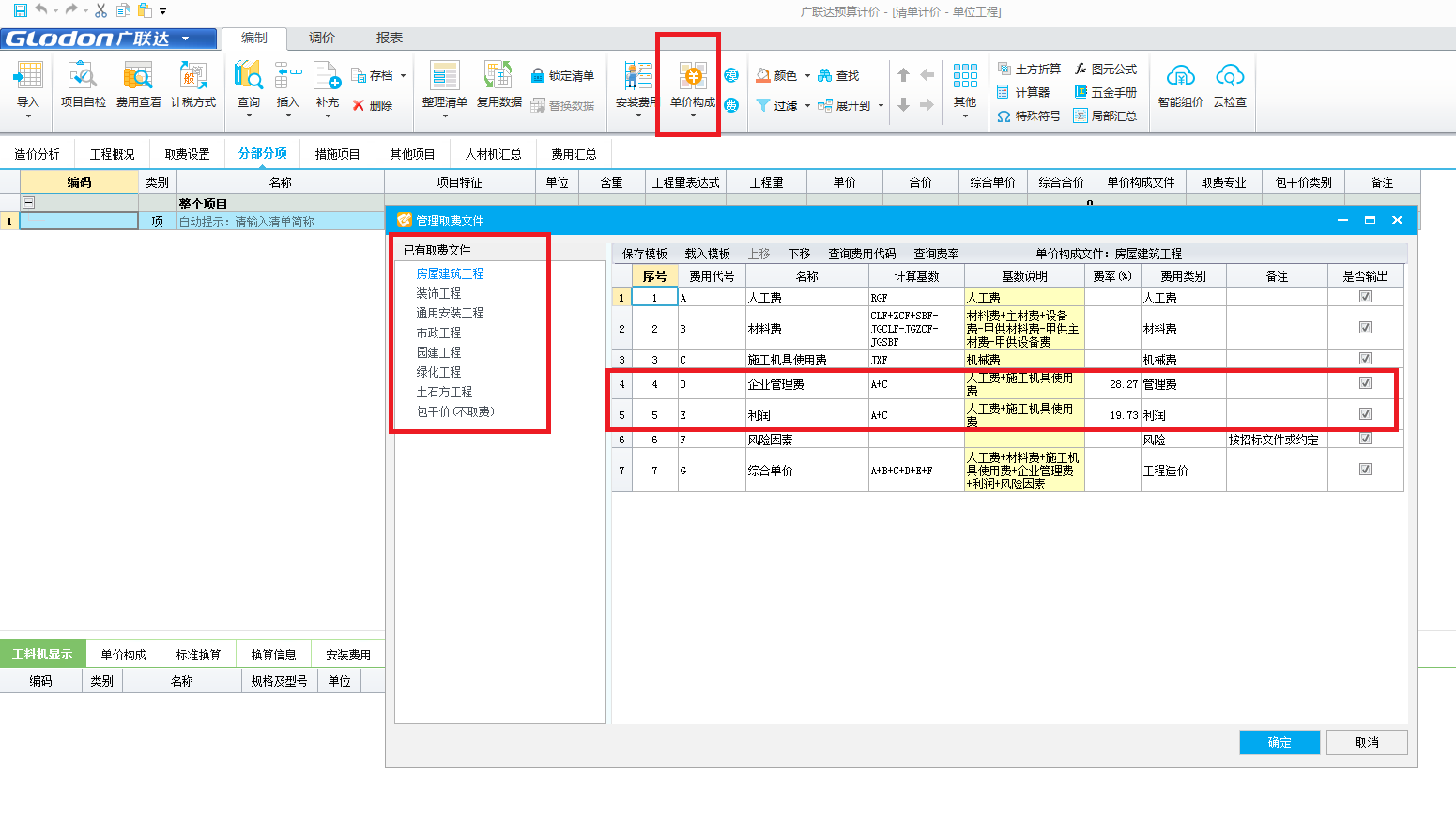Open 五金手册 hardware manual

[x=1105, y=92]
